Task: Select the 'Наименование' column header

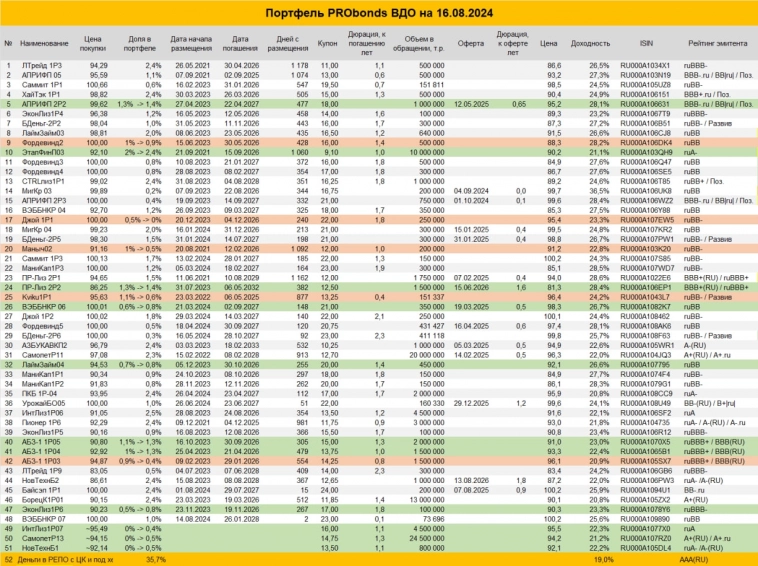Action: 44,44
